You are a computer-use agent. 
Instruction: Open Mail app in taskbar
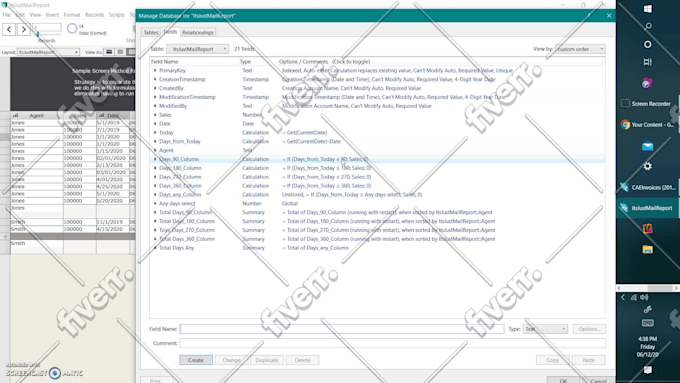tap(647, 146)
